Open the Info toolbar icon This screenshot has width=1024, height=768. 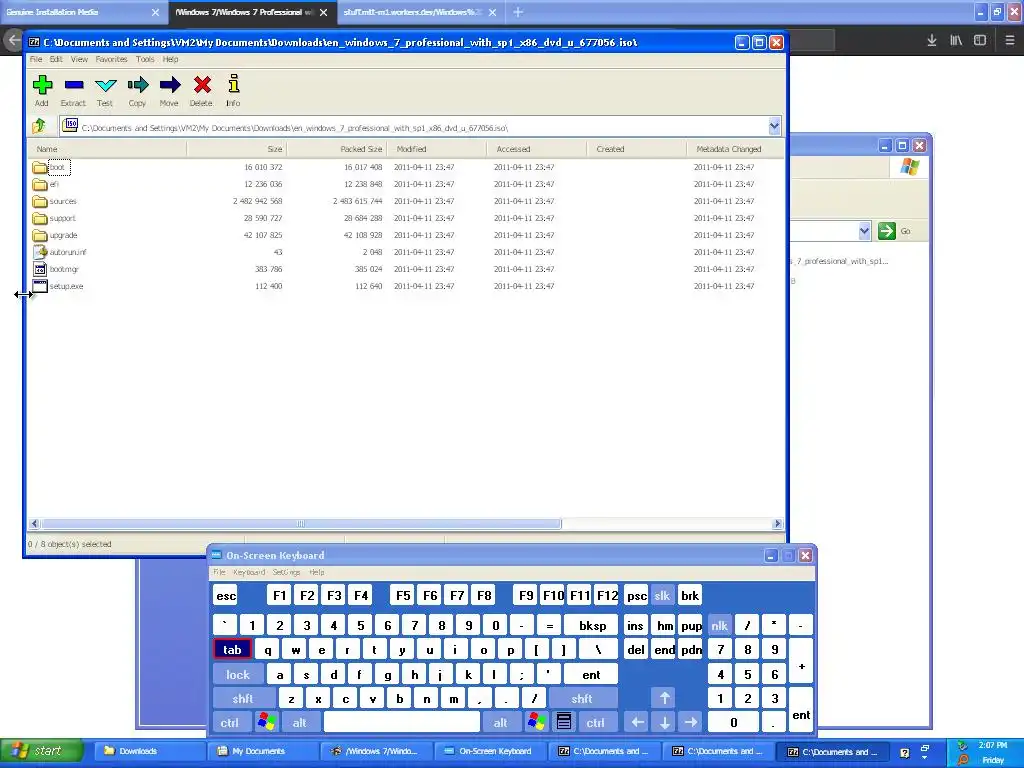pyautogui.click(x=233, y=84)
